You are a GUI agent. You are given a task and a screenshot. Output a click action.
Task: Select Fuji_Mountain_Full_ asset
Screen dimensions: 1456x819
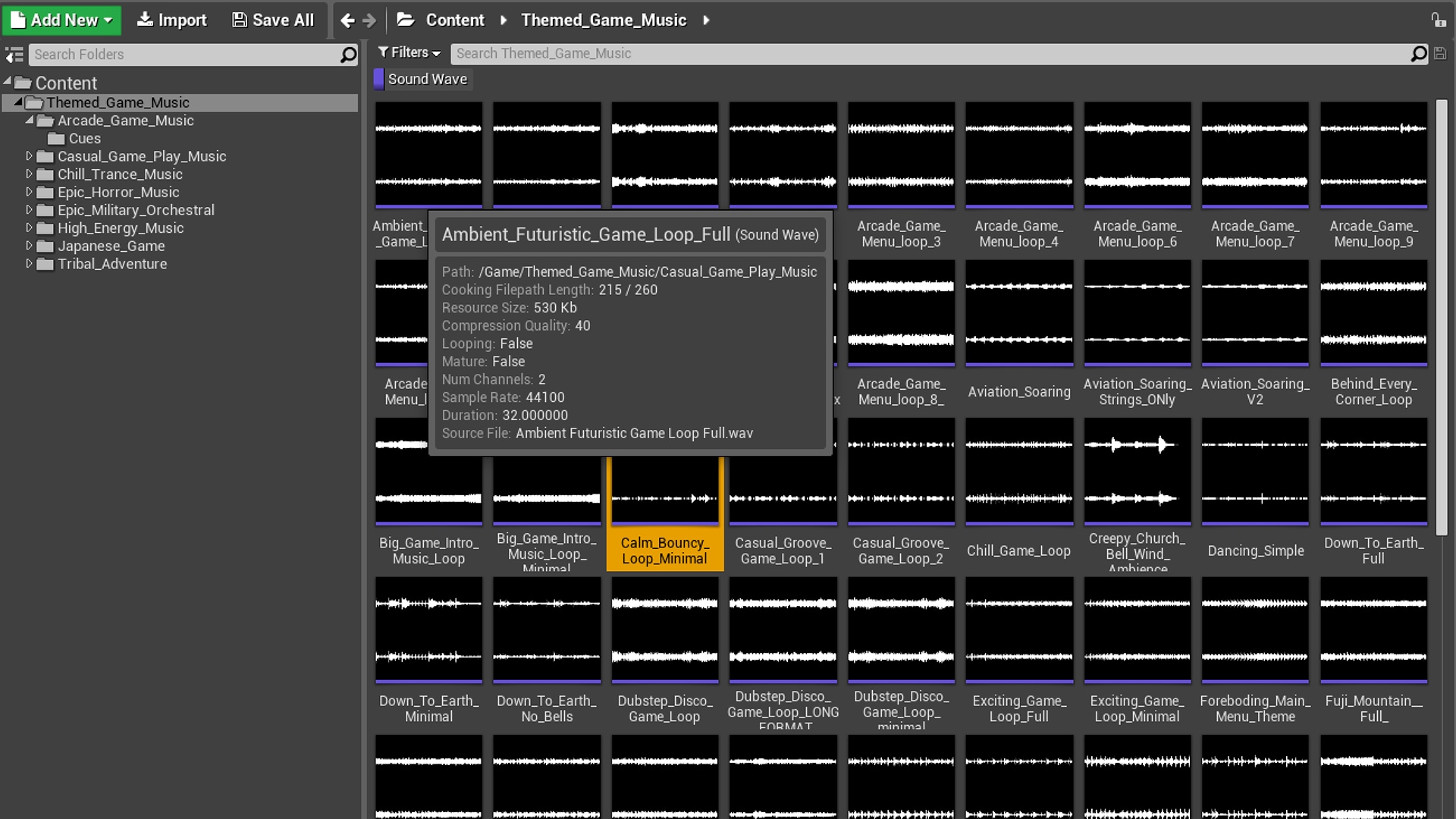pos(1373,651)
